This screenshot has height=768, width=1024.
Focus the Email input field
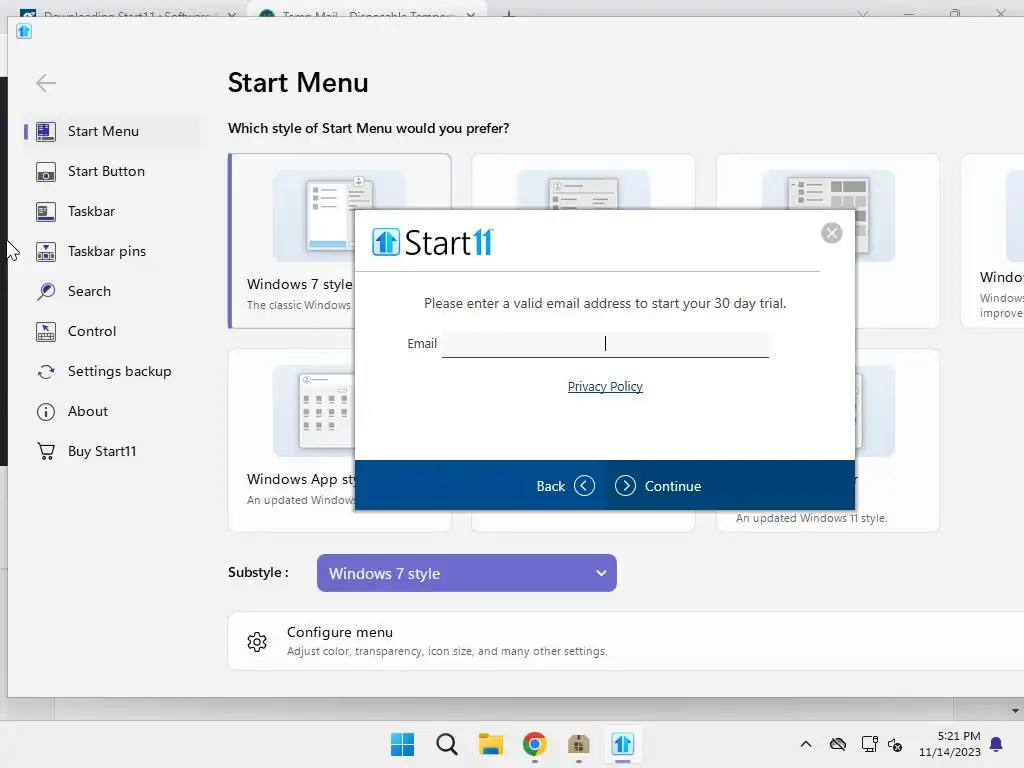pos(605,344)
